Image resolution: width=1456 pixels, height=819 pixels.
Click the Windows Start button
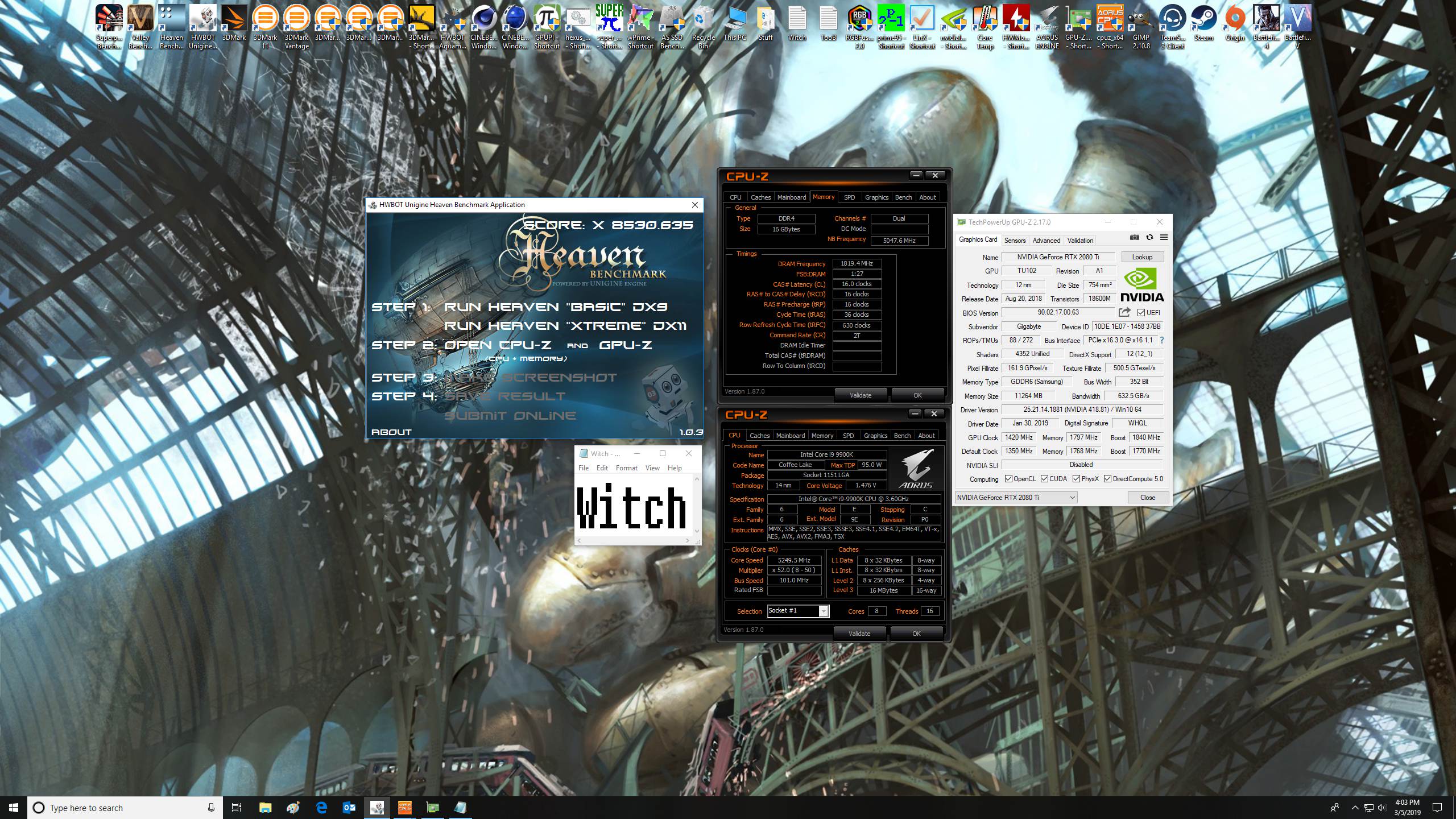point(14,807)
